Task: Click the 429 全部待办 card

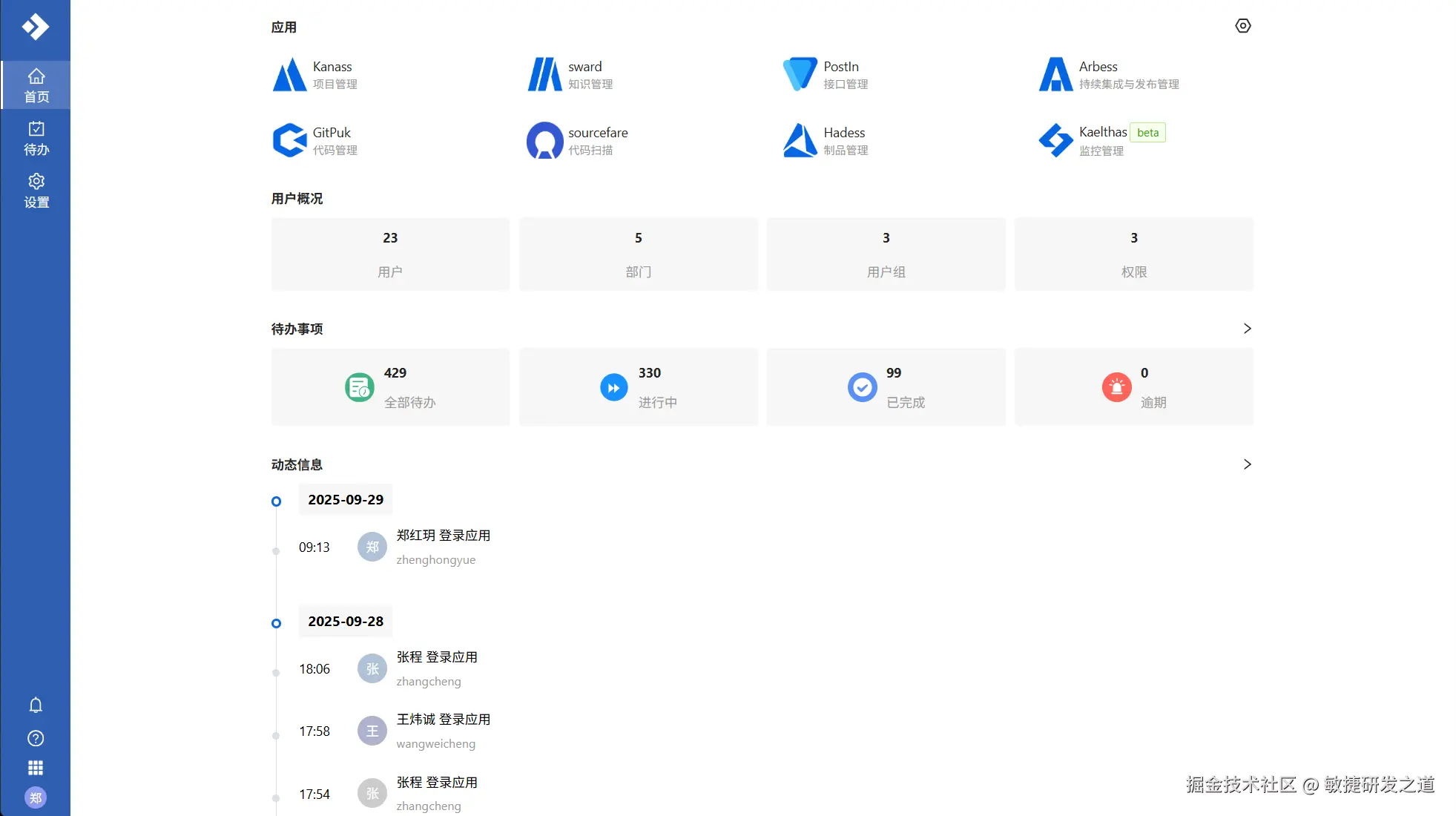Action: [x=390, y=386]
